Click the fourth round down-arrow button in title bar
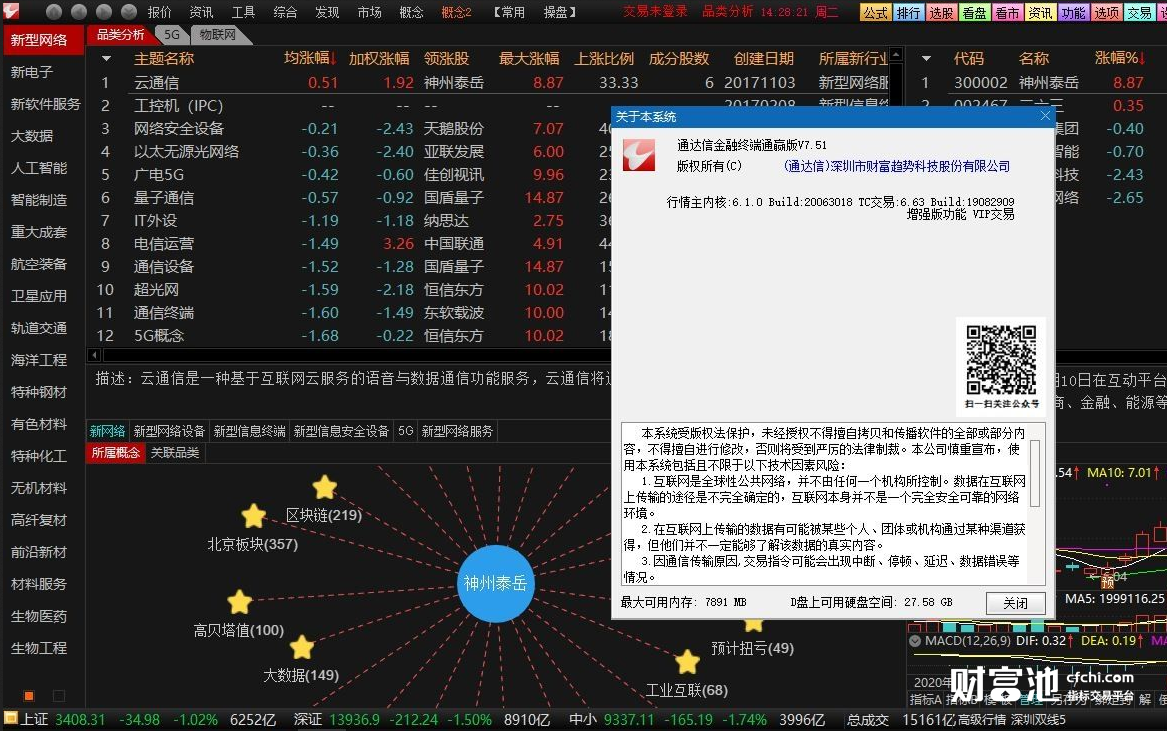The image size is (1167, 731). pos(129,12)
